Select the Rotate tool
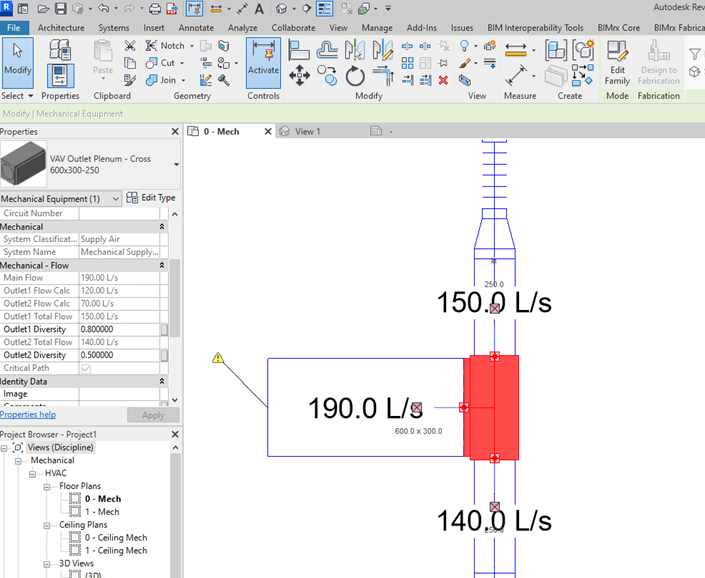The height and width of the screenshot is (578, 705). click(355, 76)
